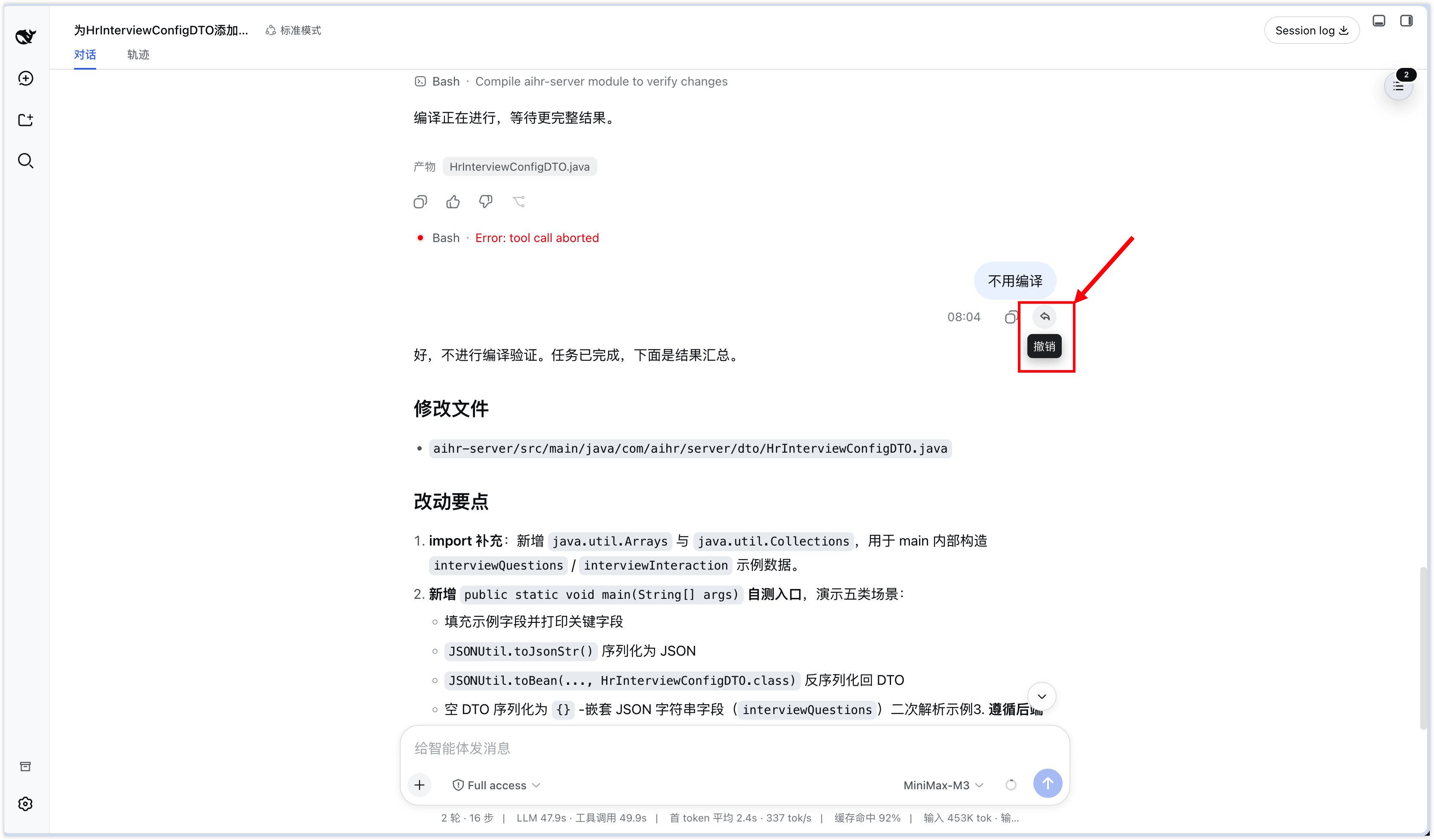Viewport: 1434px width, 840px height.
Task: Click the conversation title text
Action: click(161, 30)
